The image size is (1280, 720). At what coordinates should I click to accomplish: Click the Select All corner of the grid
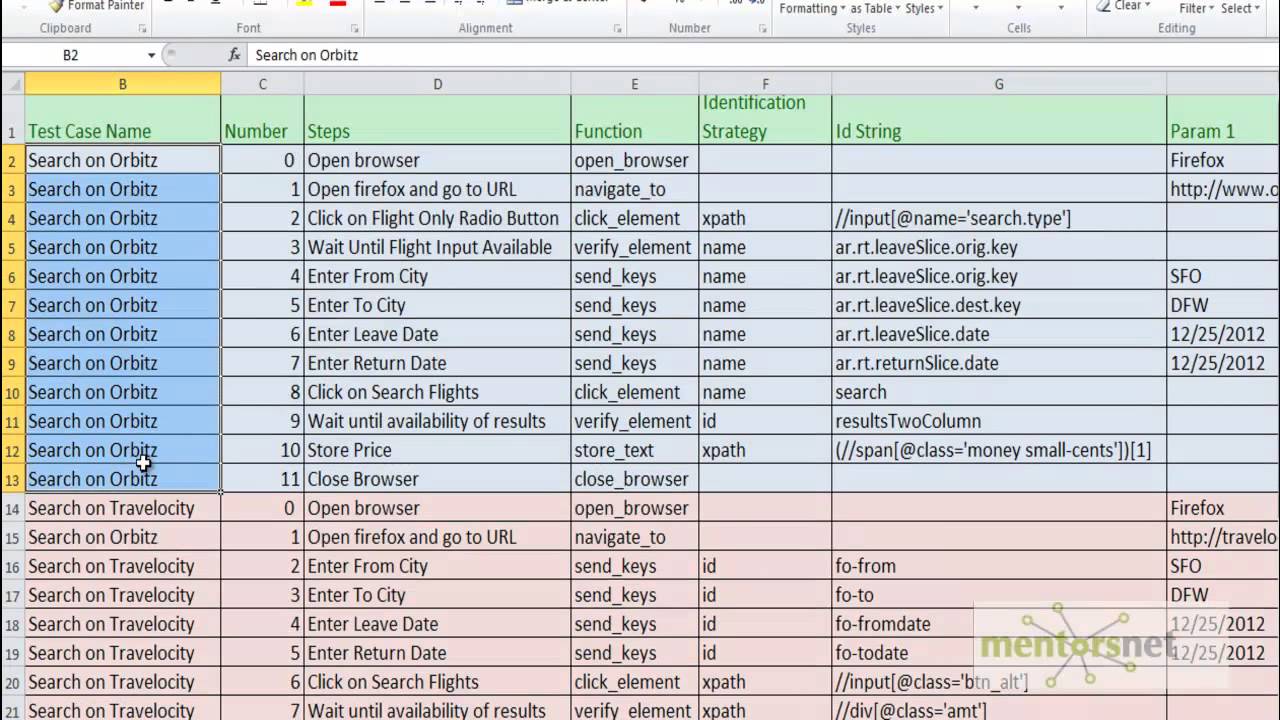[x=13, y=84]
